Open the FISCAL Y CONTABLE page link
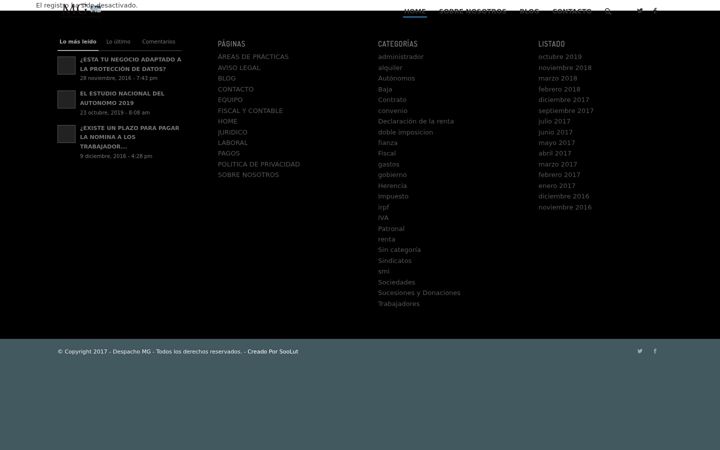Screen dimensions: 720x450 click(250, 111)
